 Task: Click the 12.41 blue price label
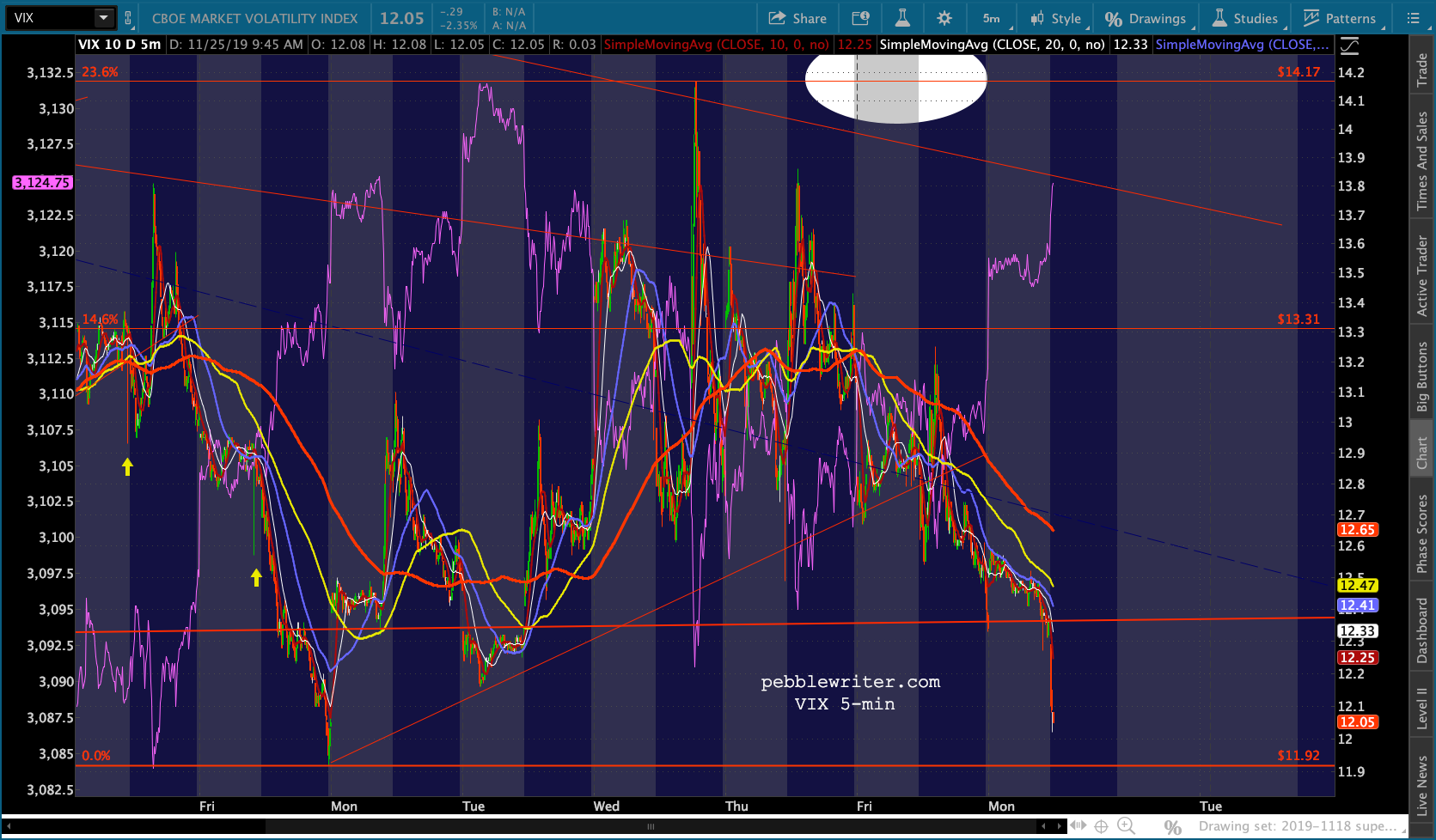click(x=1357, y=606)
